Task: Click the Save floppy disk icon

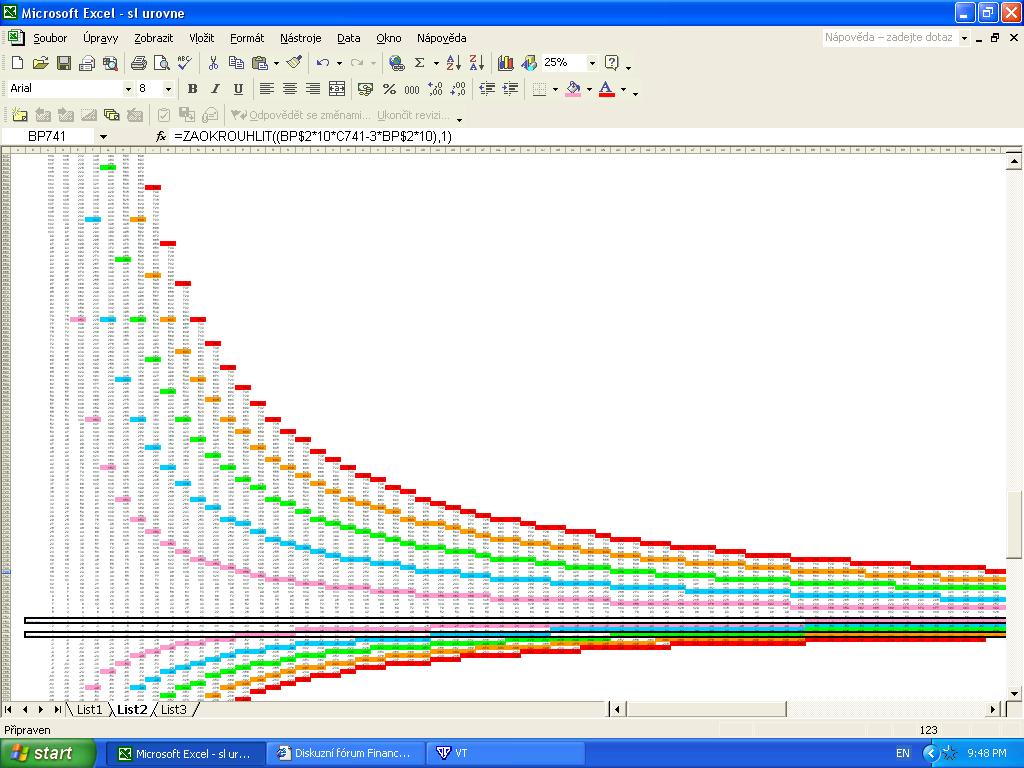Action: click(x=63, y=63)
